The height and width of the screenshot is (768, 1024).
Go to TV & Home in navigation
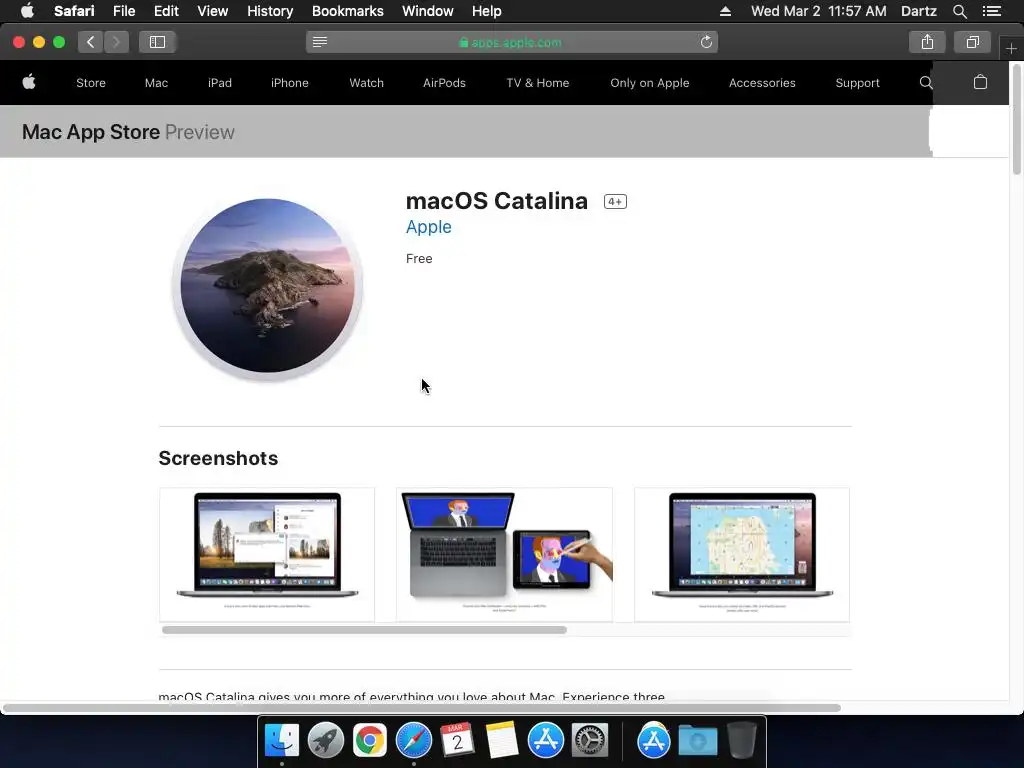(x=537, y=83)
